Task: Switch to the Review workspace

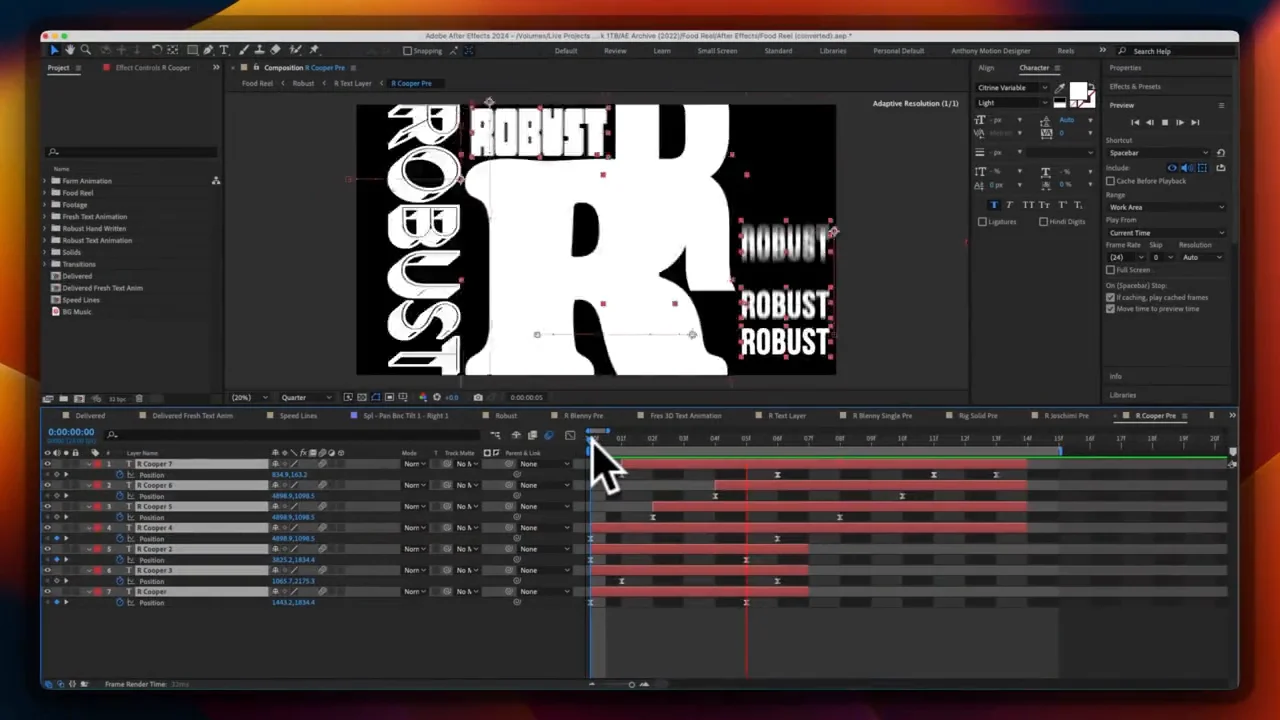Action: [x=615, y=51]
